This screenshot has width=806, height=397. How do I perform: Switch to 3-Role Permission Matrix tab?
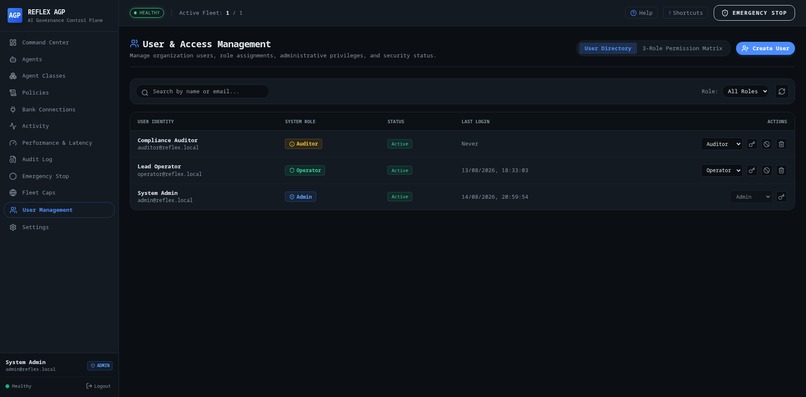pos(682,48)
